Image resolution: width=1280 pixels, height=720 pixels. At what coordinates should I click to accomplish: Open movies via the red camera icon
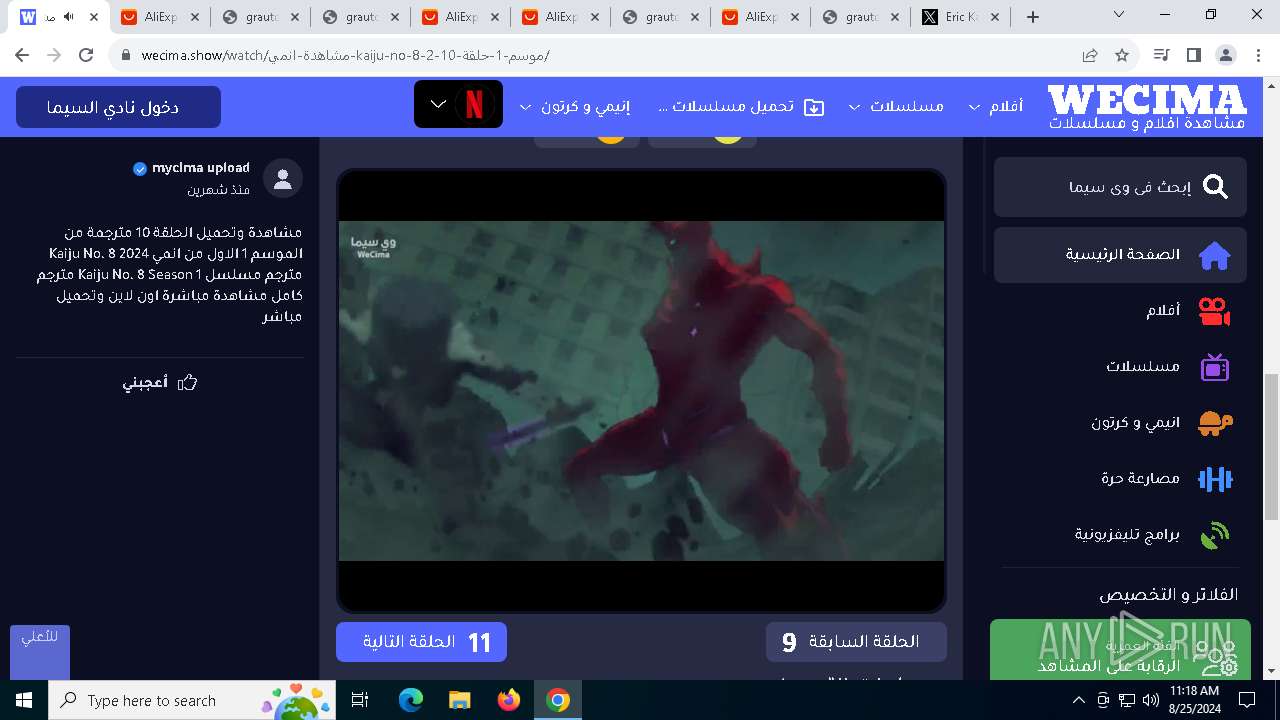1214,311
